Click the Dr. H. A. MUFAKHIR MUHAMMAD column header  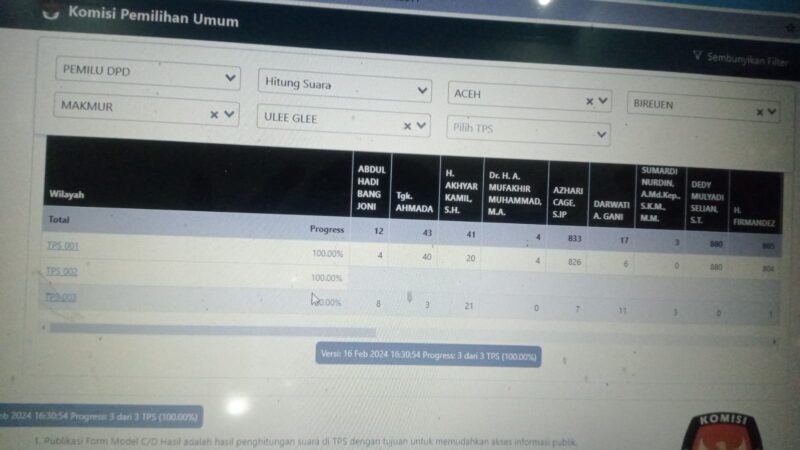pos(515,194)
